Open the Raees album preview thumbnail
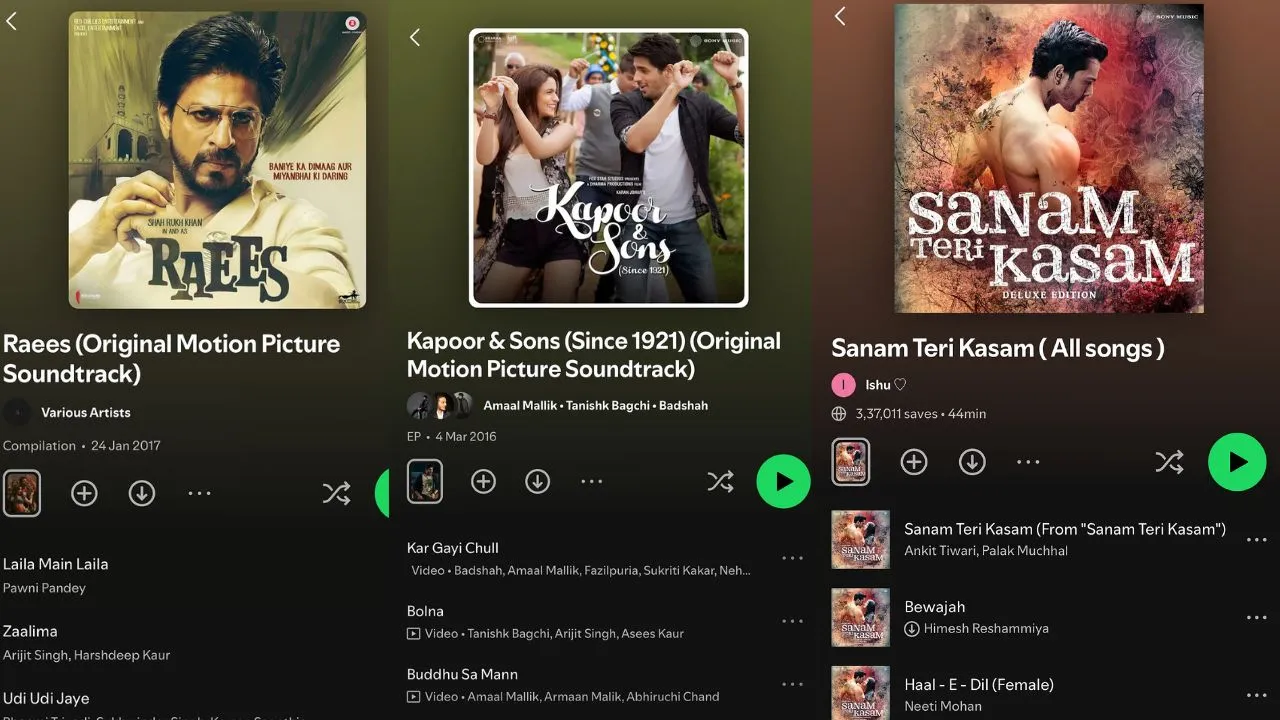The height and width of the screenshot is (720, 1280). (x=22, y=493)
